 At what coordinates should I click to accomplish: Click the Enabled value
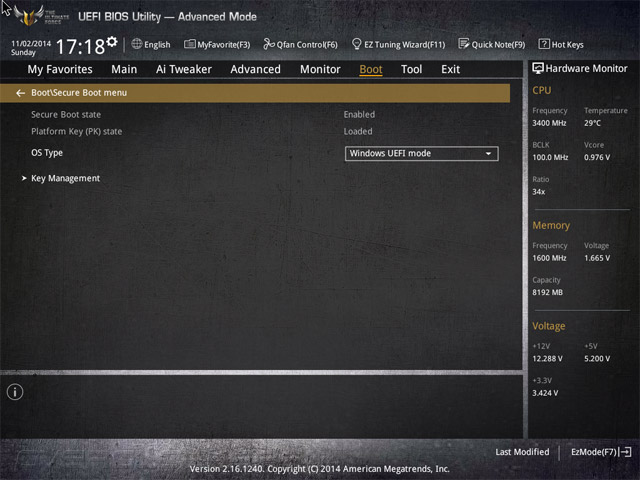(x=359, y=115)
